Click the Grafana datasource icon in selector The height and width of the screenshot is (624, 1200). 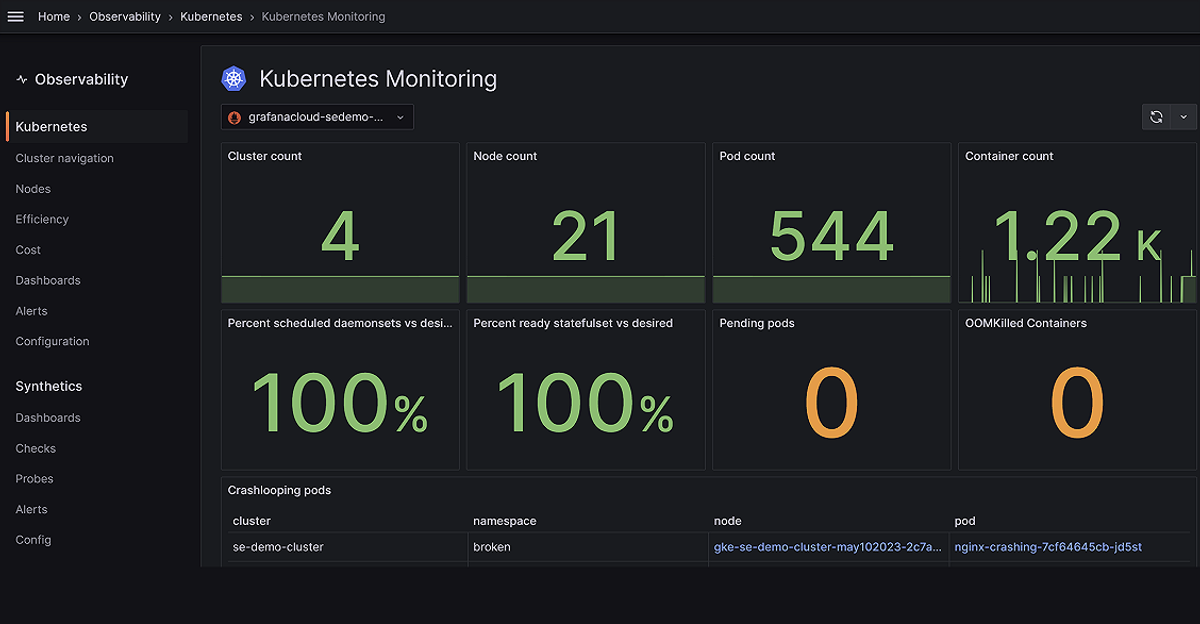click(235, 117)
